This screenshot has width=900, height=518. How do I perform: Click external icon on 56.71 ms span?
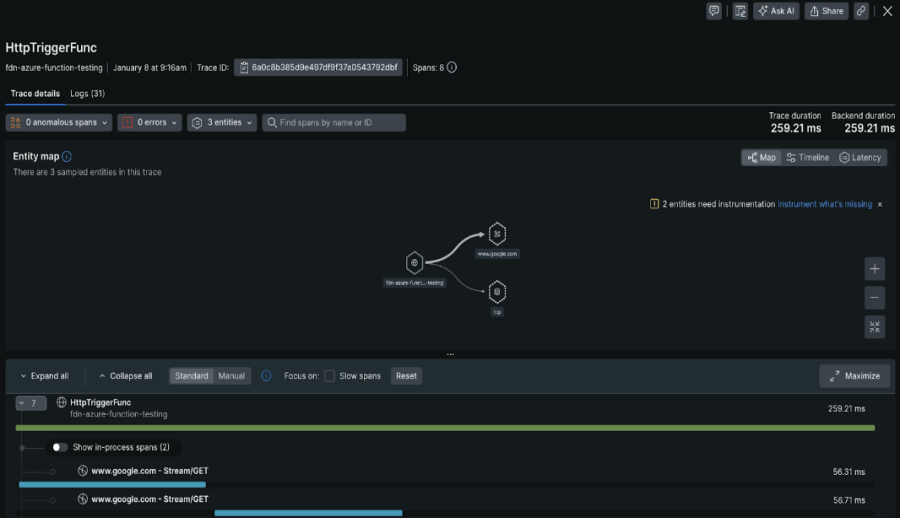(x=83, y=499)
